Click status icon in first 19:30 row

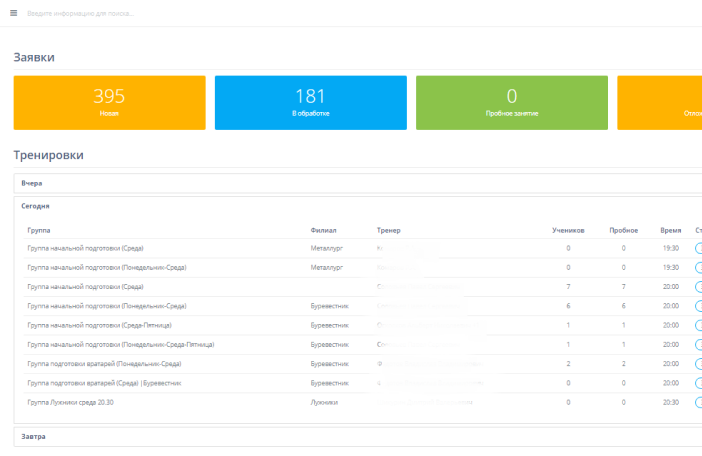(x=698, y=248)
